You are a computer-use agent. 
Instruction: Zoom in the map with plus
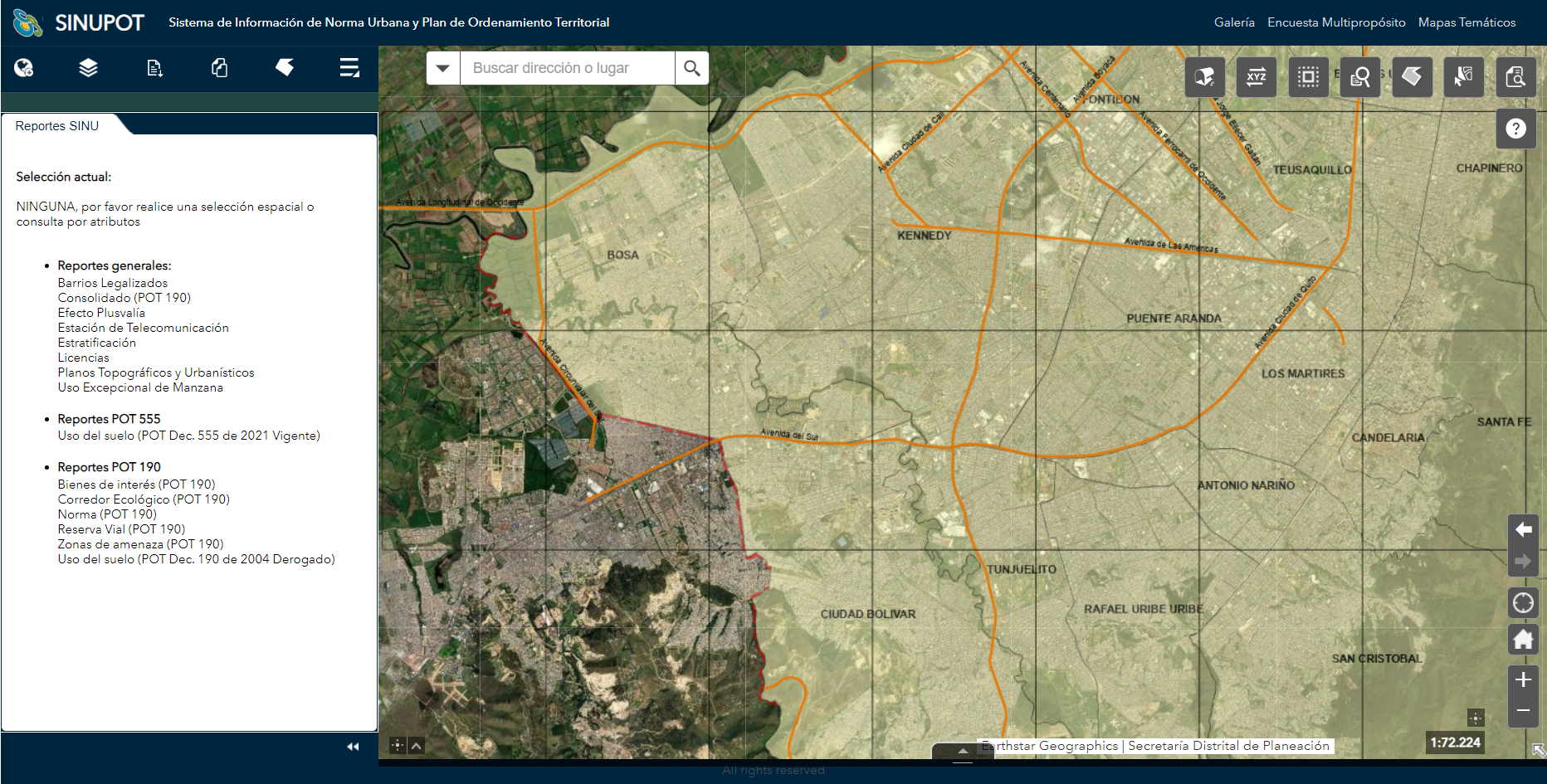pos(1523,680)
